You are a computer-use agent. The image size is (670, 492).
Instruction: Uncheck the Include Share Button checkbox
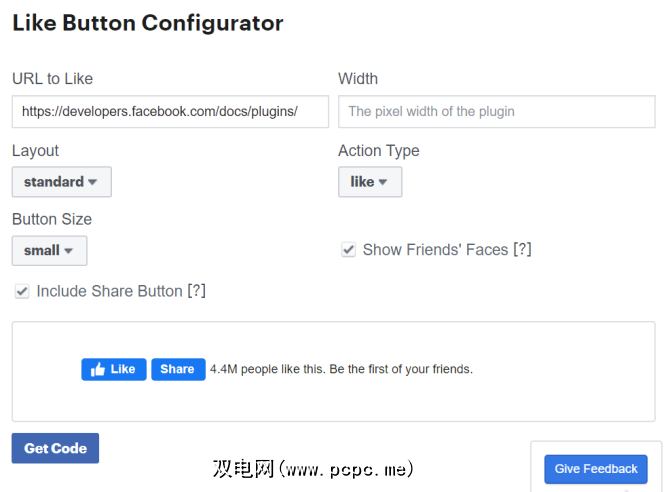22,291
